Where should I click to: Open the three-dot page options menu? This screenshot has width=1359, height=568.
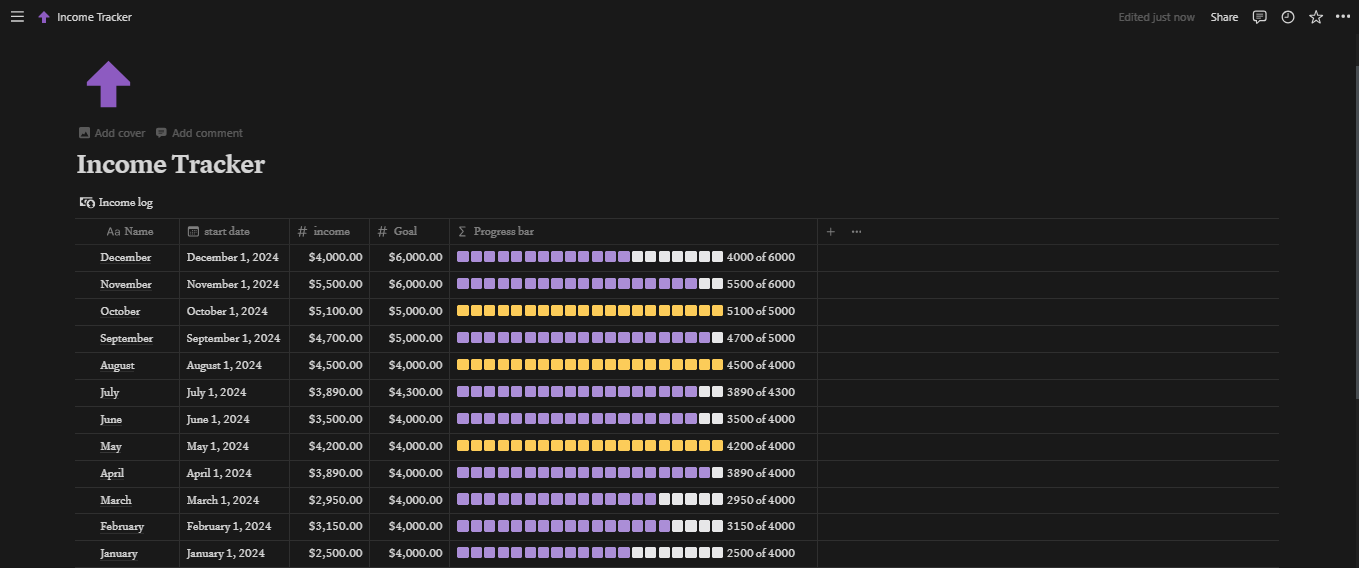click(1343, 17)
